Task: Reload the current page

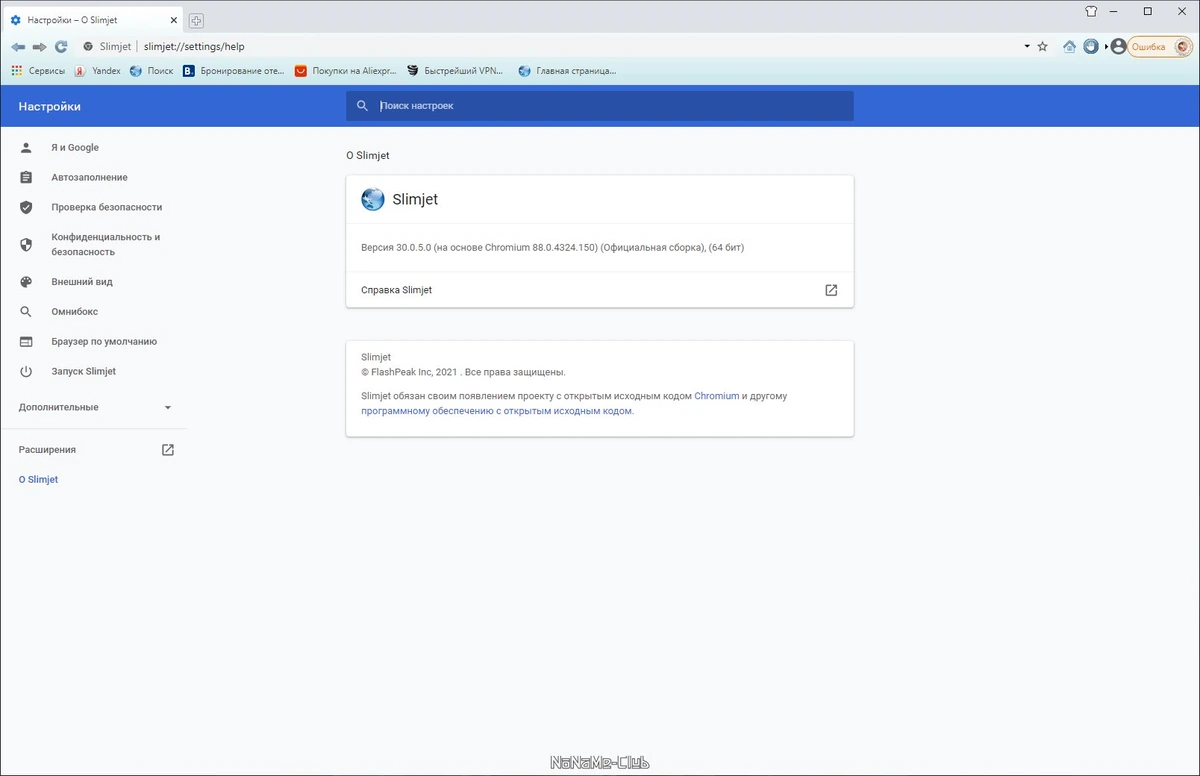Action: coord(61,46)
